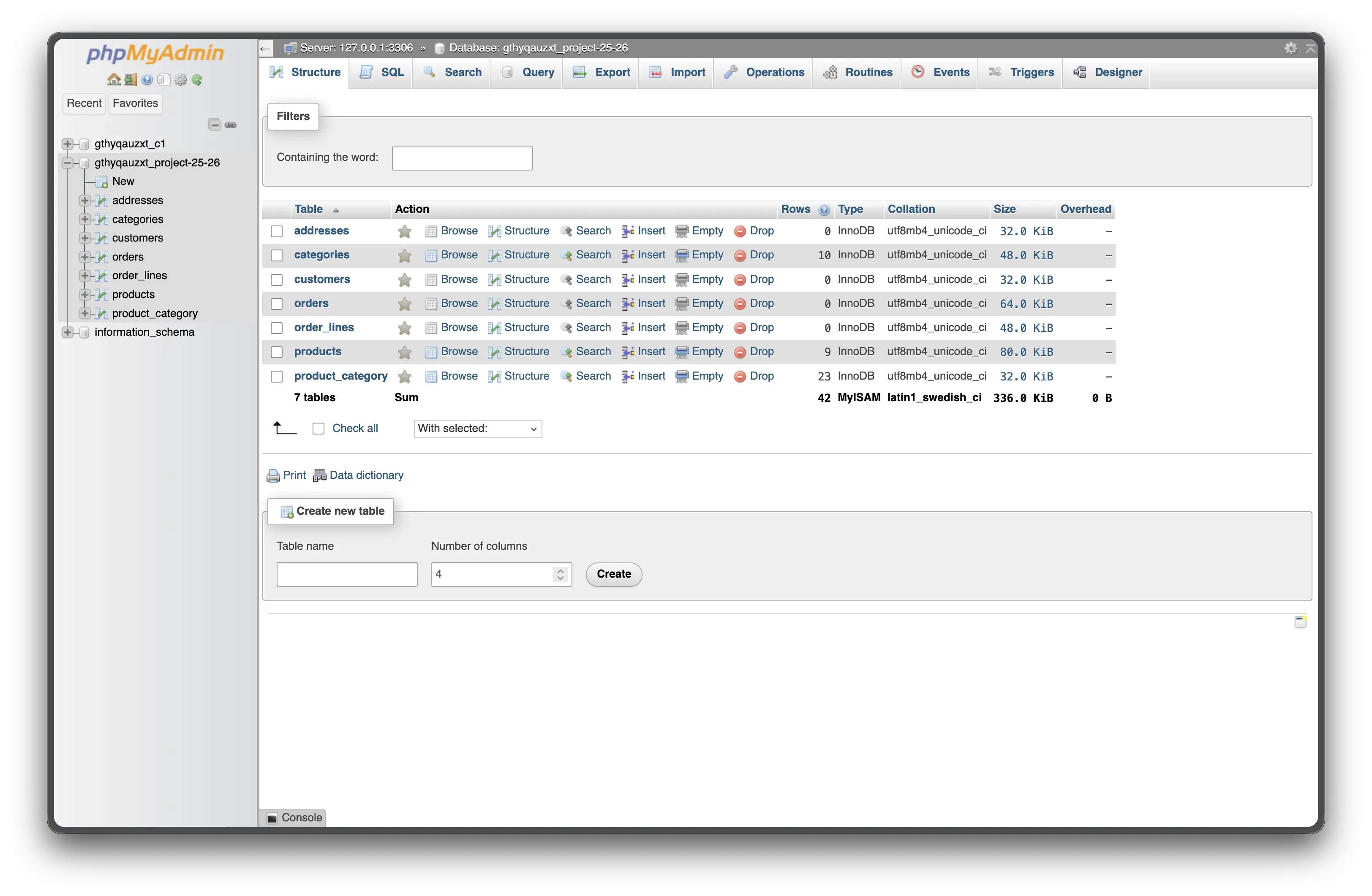Viewport: 1372px width, 896px height.
Task: Click the Rows help question icon
Action: [825, 210]
